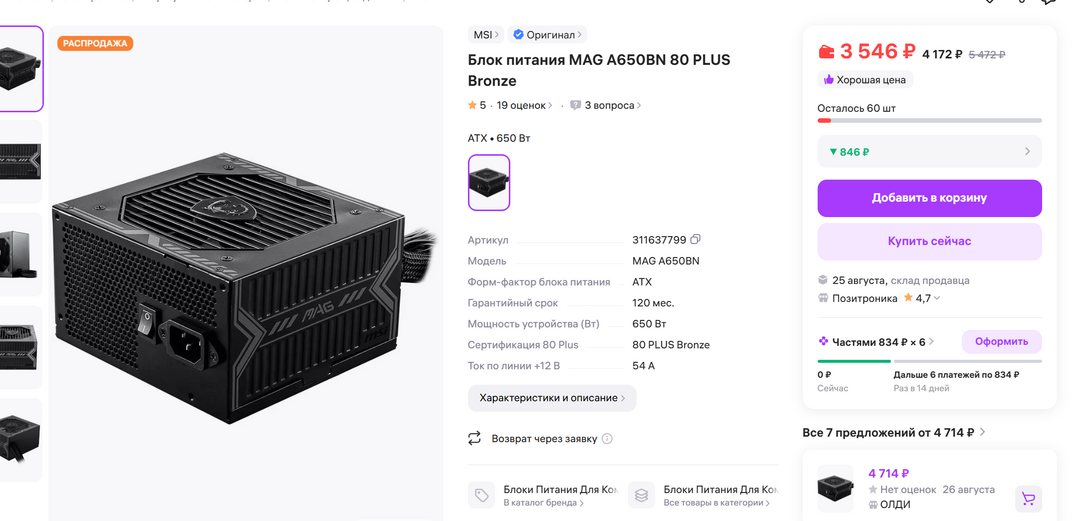
Task: Click the Оригинал verified badge
Action: click(545, 35)
